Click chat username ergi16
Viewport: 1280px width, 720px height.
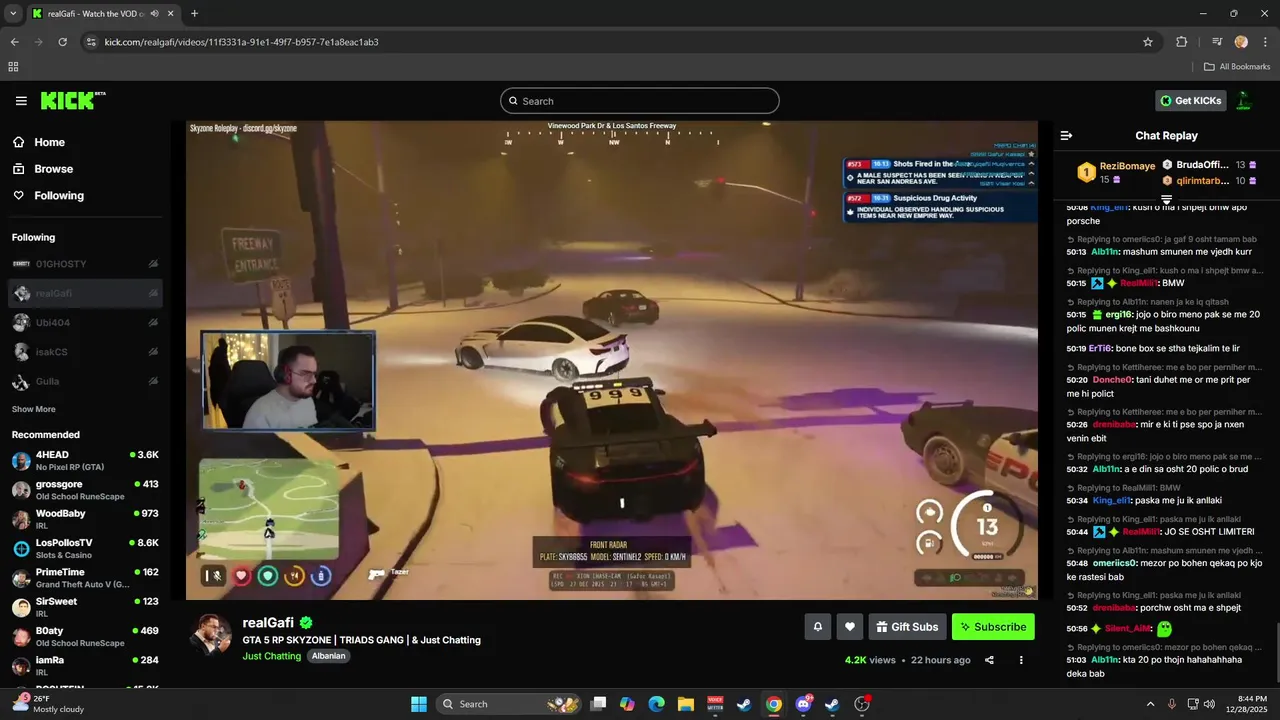coord(1118,314)
